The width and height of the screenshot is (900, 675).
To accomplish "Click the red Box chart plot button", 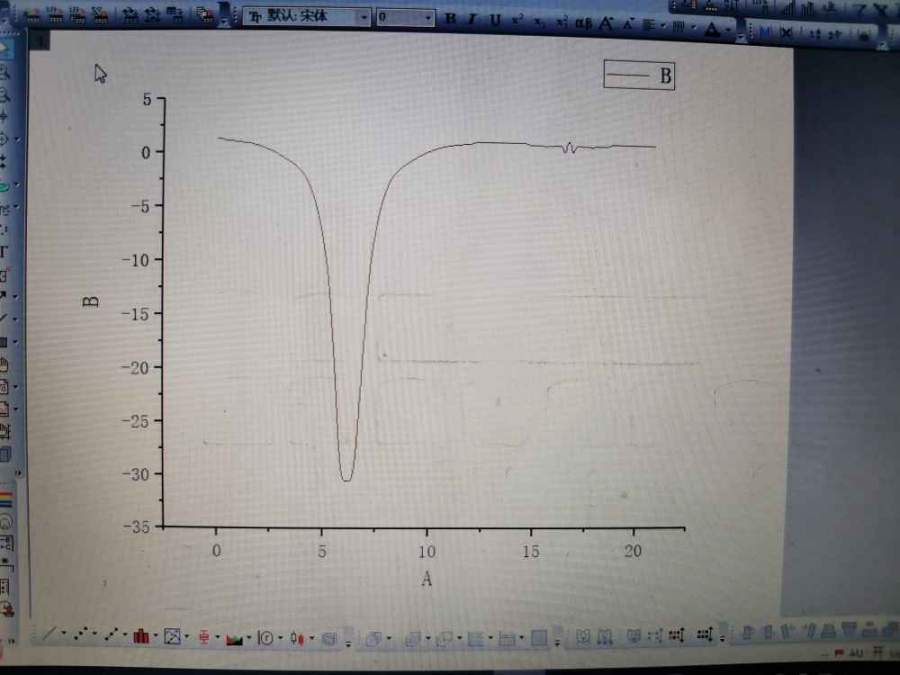I will 204,637.
